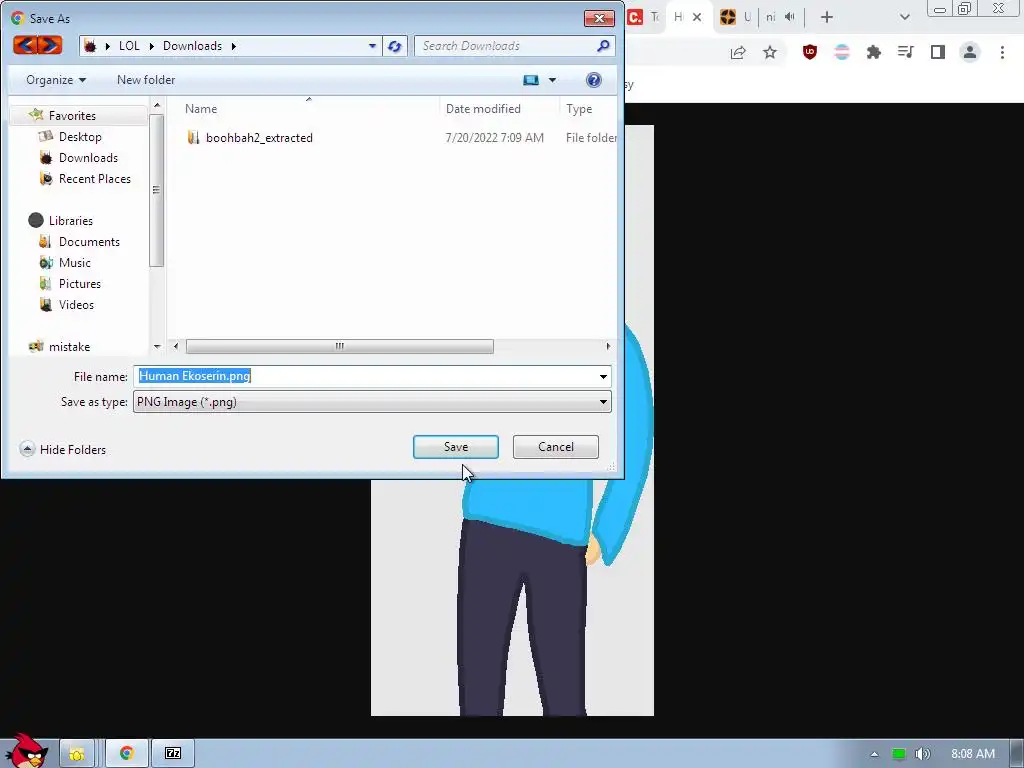
Task: Switch to the first Chrome tab
Action: [643, 18]
